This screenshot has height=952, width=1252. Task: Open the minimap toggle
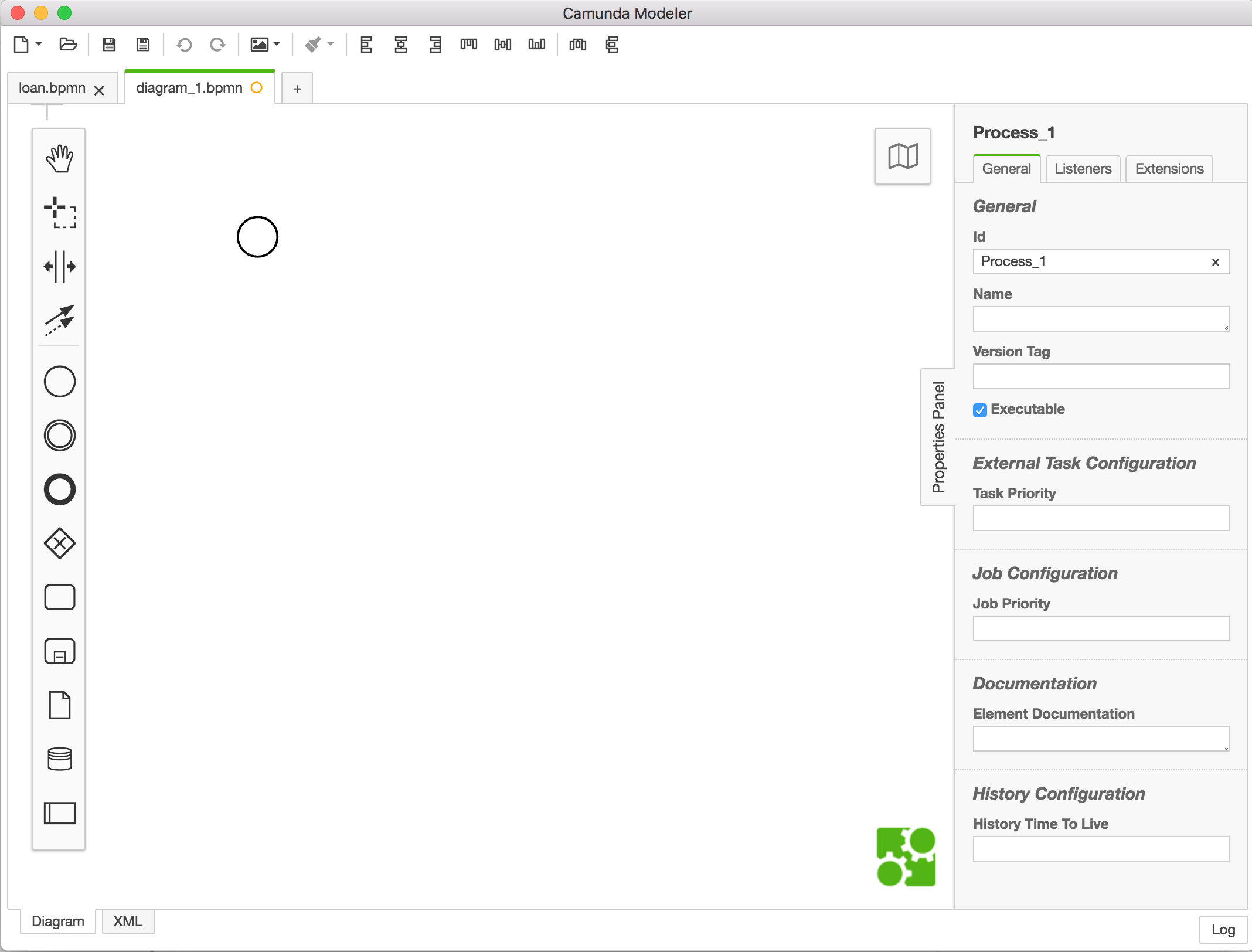[x=903, y=157]
